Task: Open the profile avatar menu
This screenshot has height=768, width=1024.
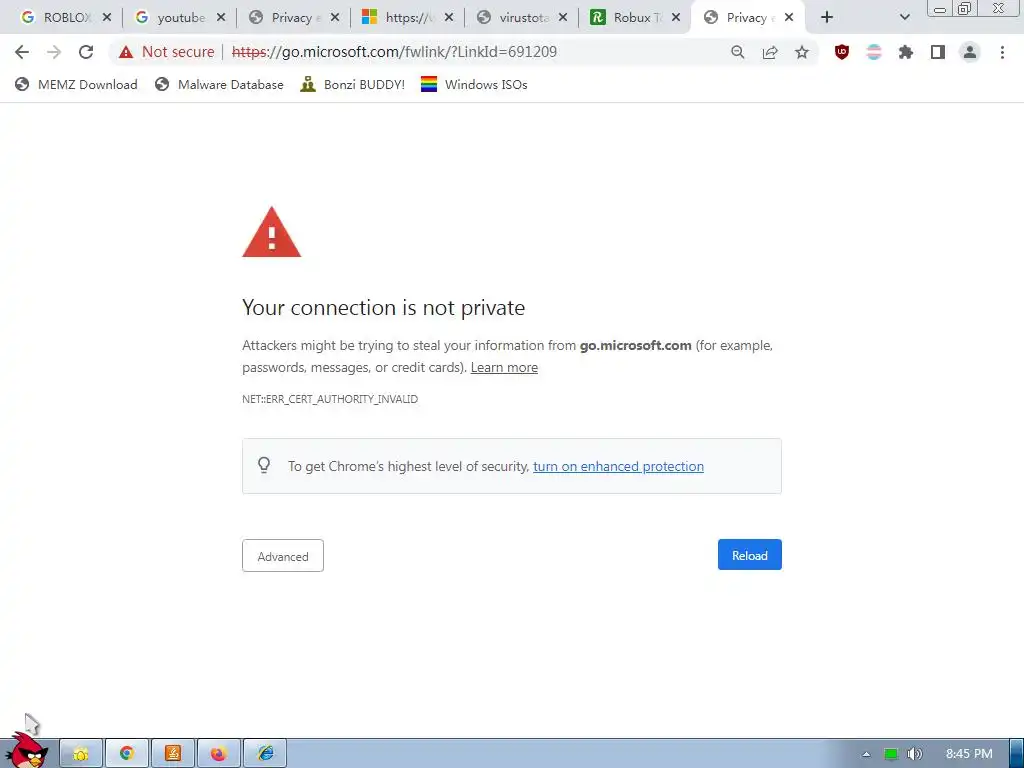Action: tap(970, 52)
